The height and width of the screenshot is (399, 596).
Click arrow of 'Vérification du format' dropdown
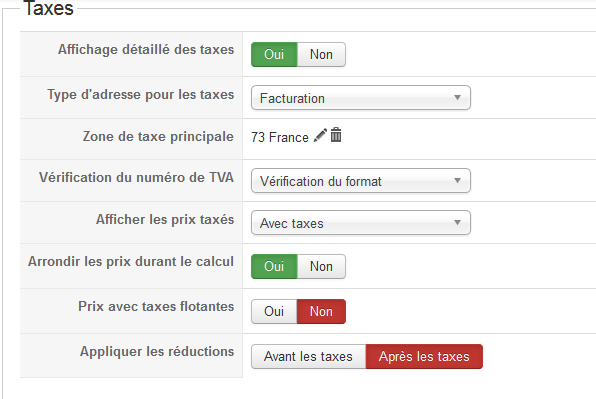coord(458,180)
